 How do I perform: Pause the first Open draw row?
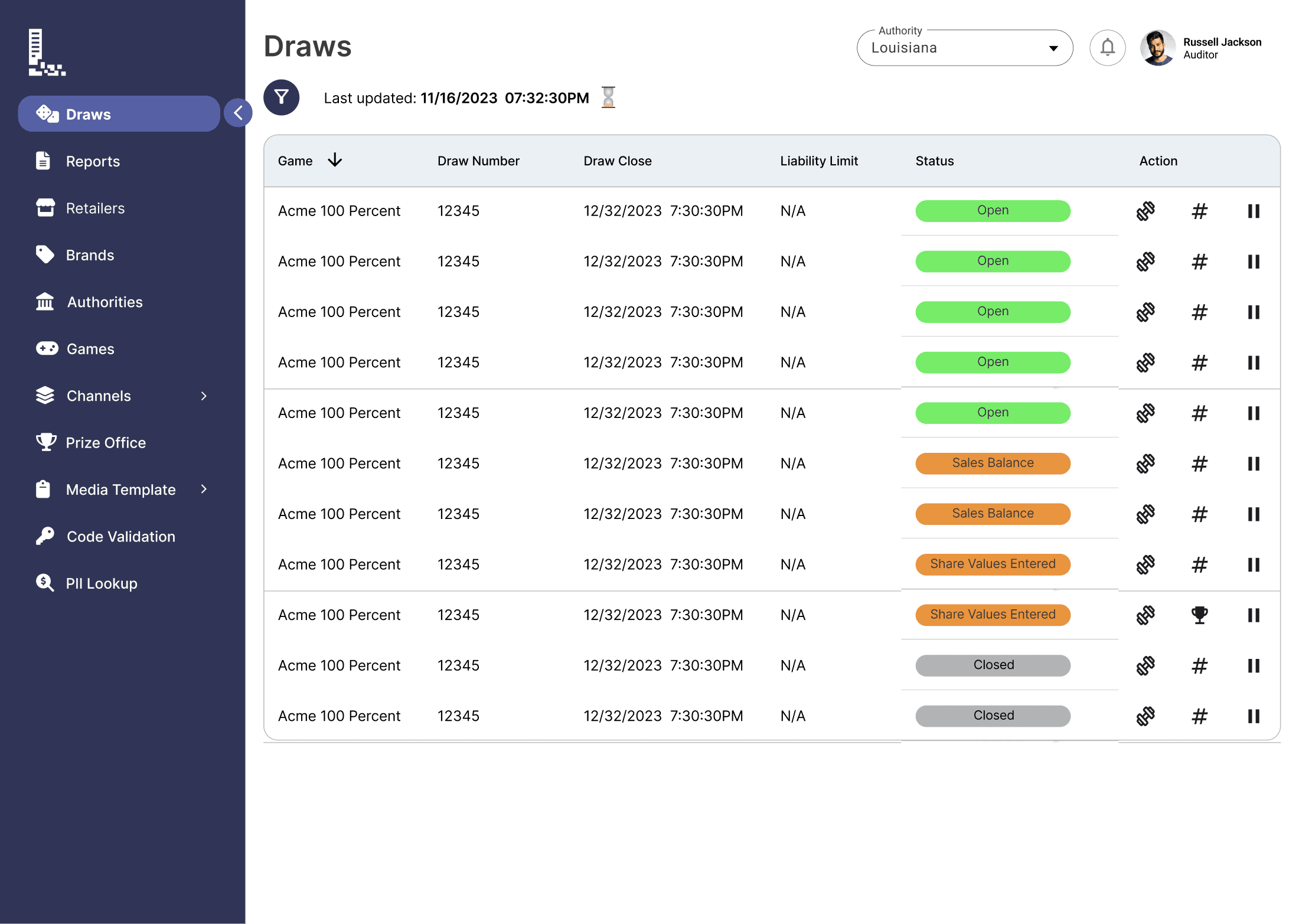tap(1254, 211)
